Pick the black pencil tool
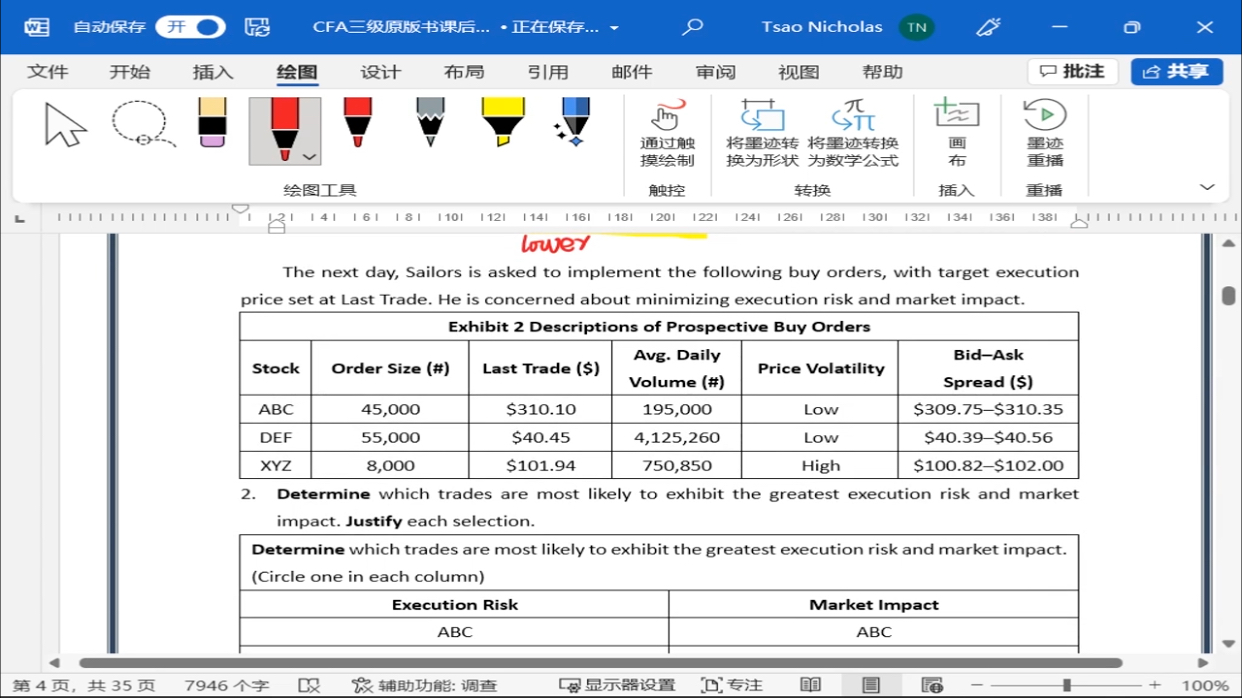Viewport: 1242px width, 698px height. pyautogui.click(x=430, y=124)
